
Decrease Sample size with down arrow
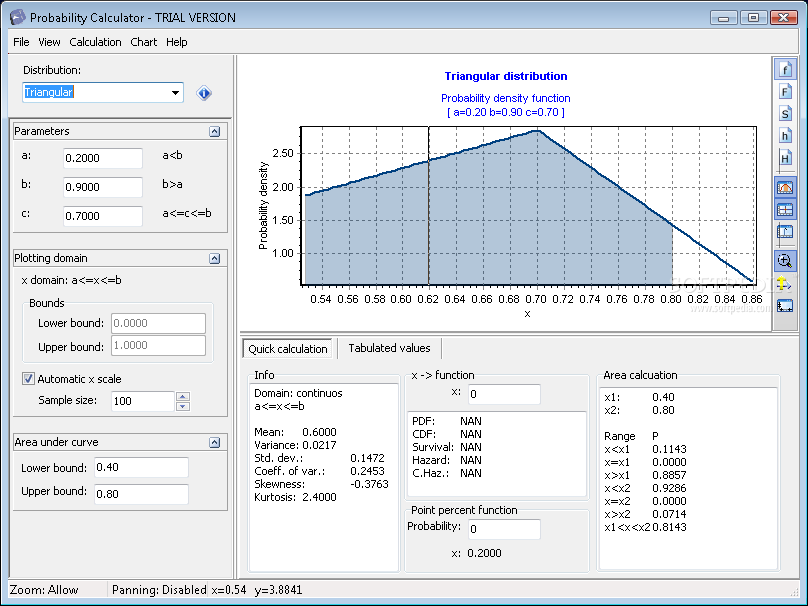(183, 407)
